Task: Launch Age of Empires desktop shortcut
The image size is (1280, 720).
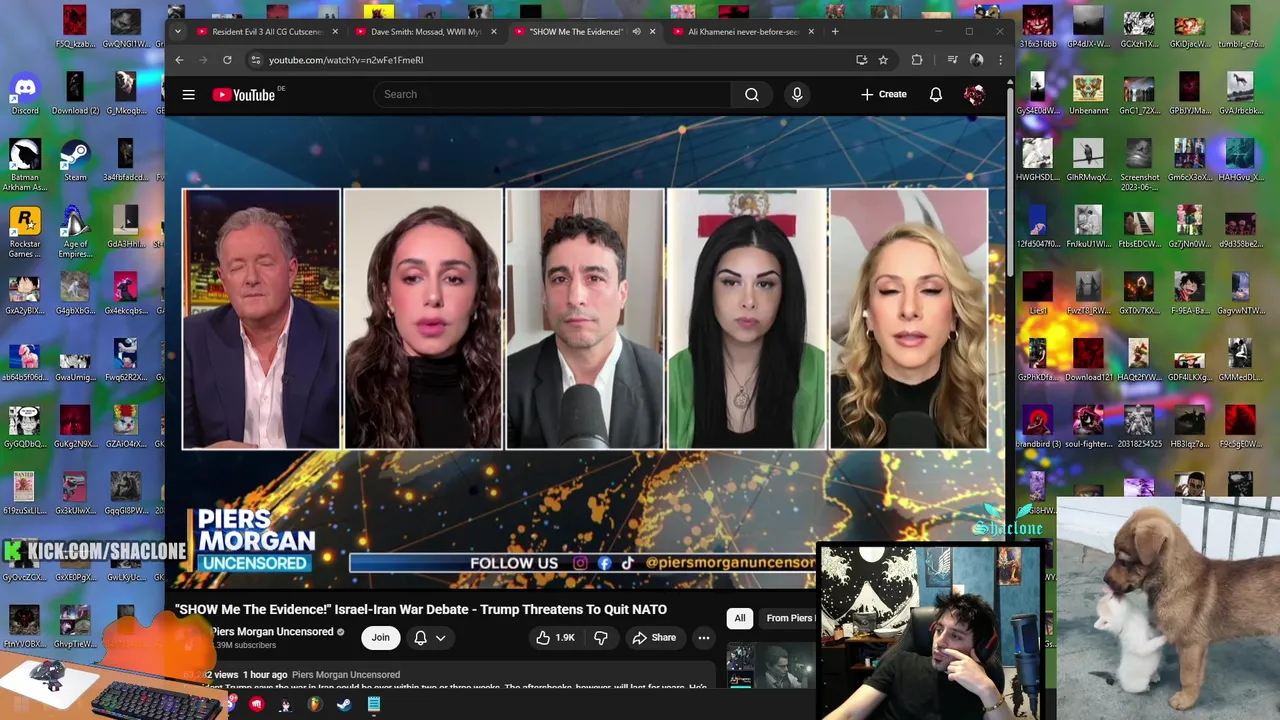Action: (75, 232)
